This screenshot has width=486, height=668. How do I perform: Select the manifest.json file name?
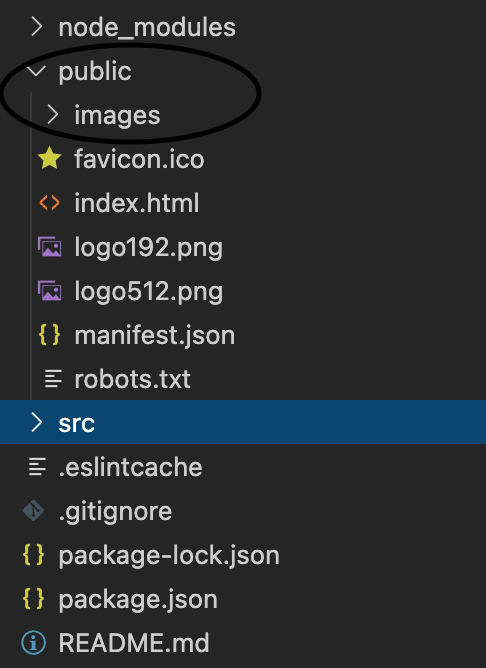coord(155,335)
